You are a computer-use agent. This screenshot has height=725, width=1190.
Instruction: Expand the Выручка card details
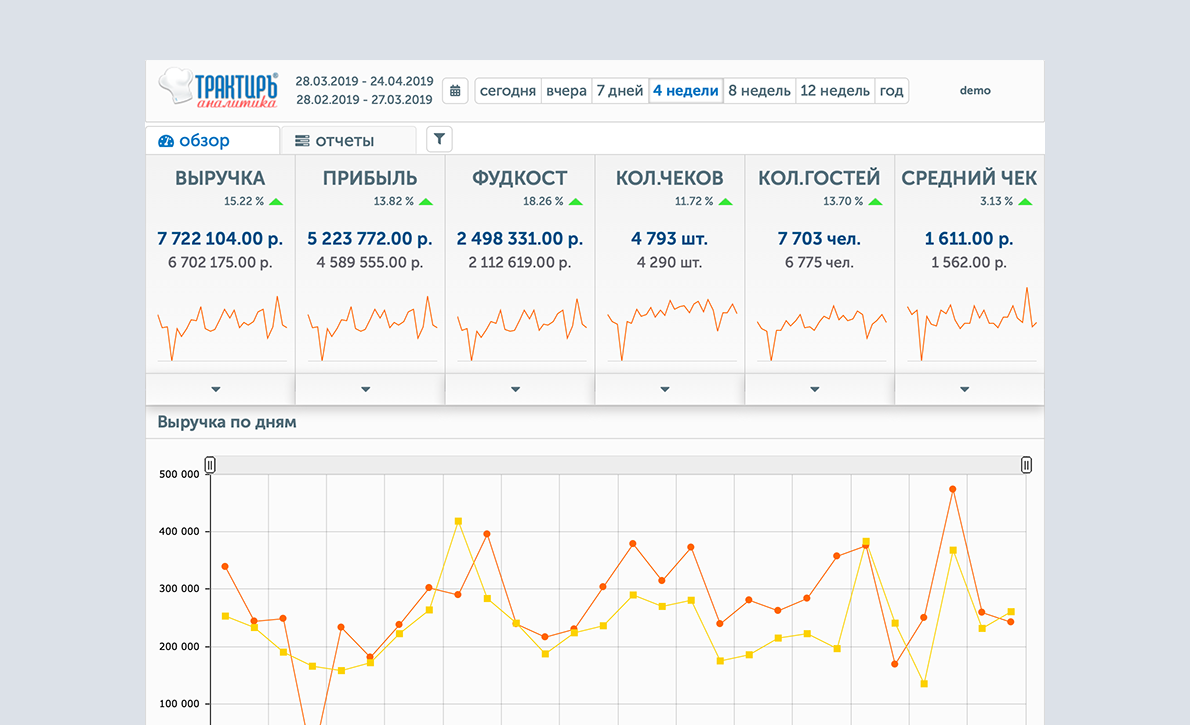coord(216,389)
